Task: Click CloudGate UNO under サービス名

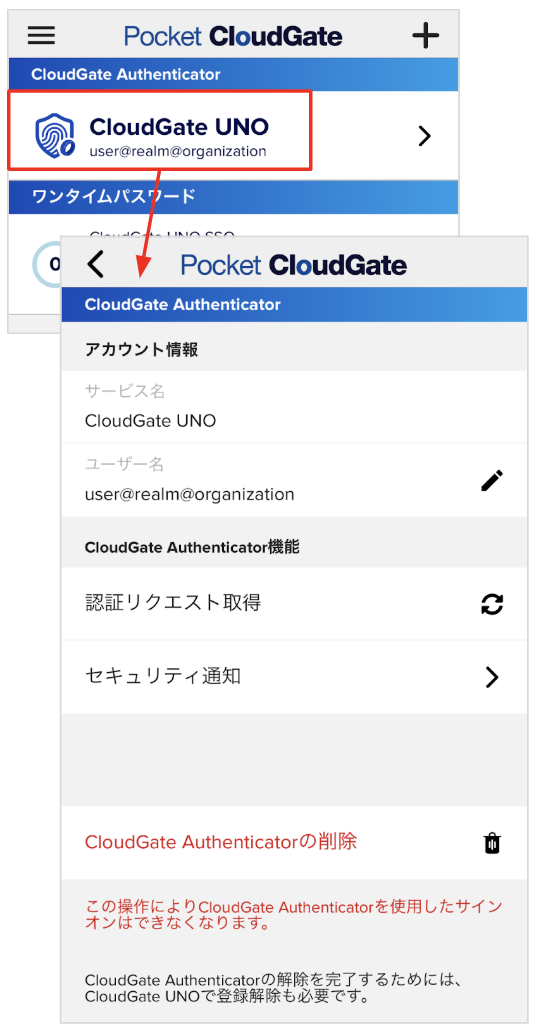Action: point(150,421)
